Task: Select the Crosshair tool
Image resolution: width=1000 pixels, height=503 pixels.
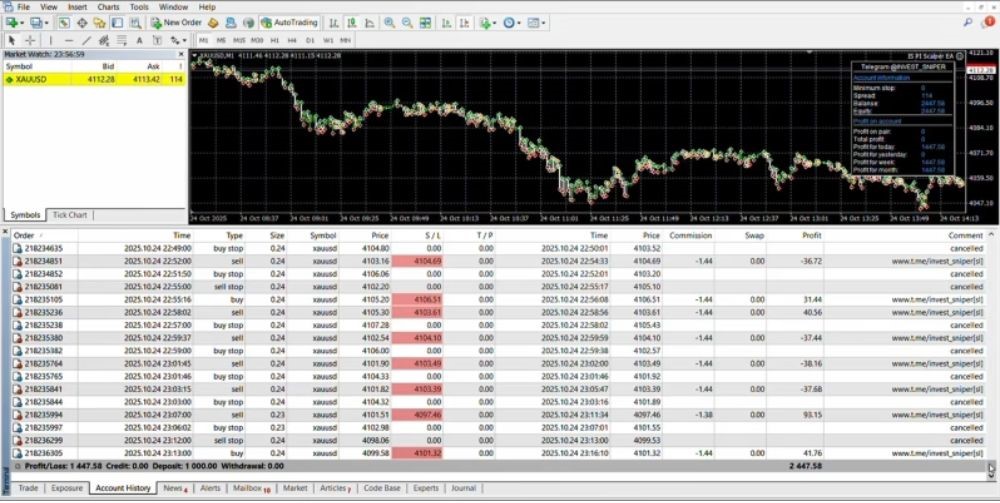Action: pyautogui.click(x=30, y=40)
